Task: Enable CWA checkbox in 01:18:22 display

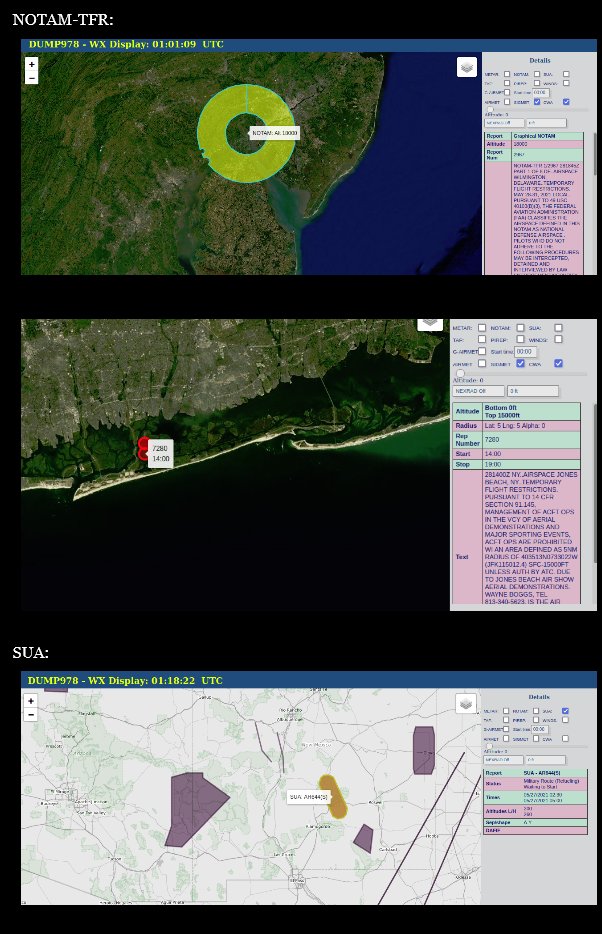Action: coord(565,739)
